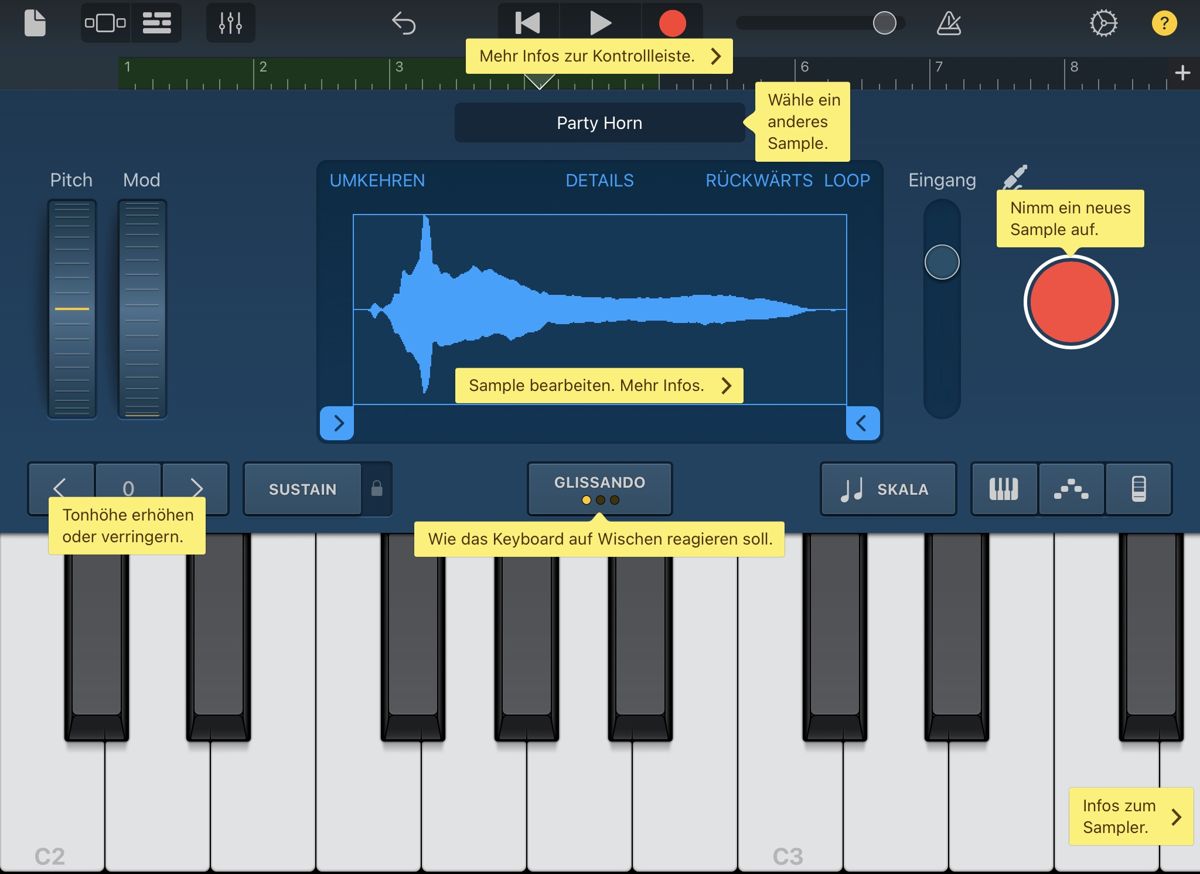Viewport: 1200px width, 874px height.
Task: Open the SKALA scale selector
Action: coord(888,489)
